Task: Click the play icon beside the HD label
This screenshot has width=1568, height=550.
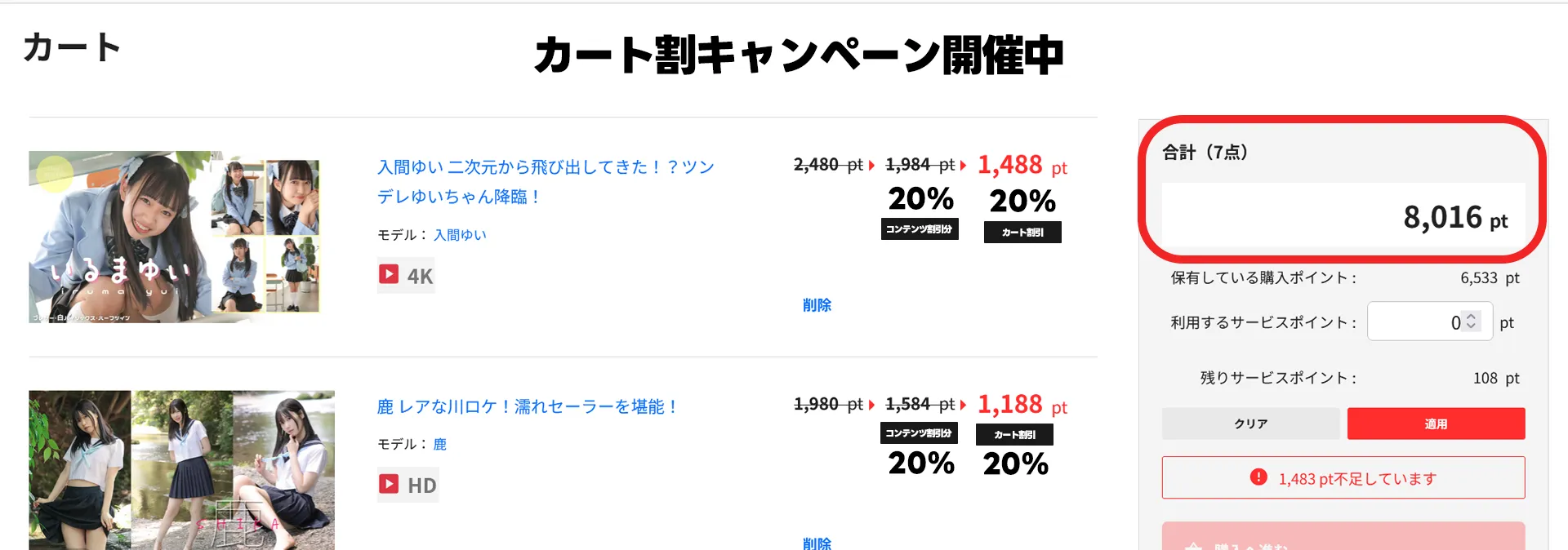Action: (389, 484)
